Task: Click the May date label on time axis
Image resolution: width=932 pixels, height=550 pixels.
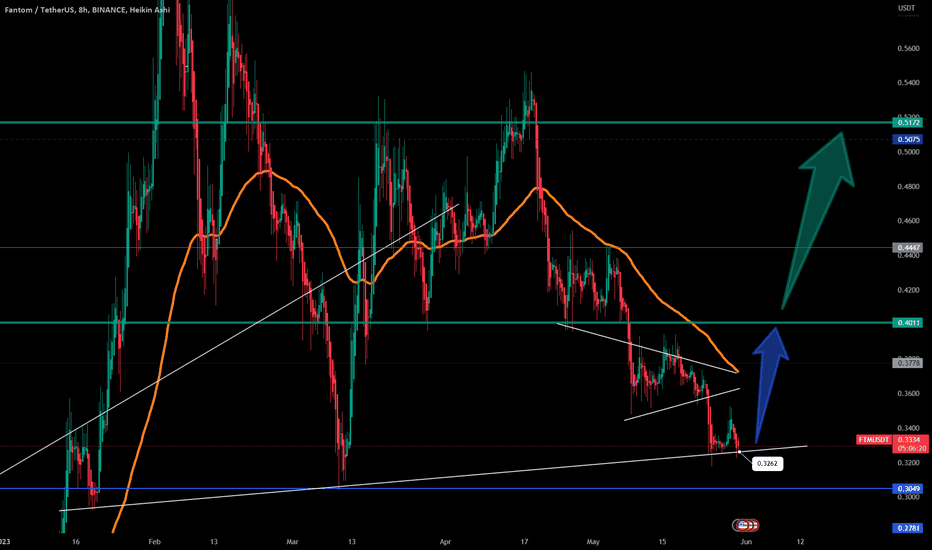Action: 593,542
